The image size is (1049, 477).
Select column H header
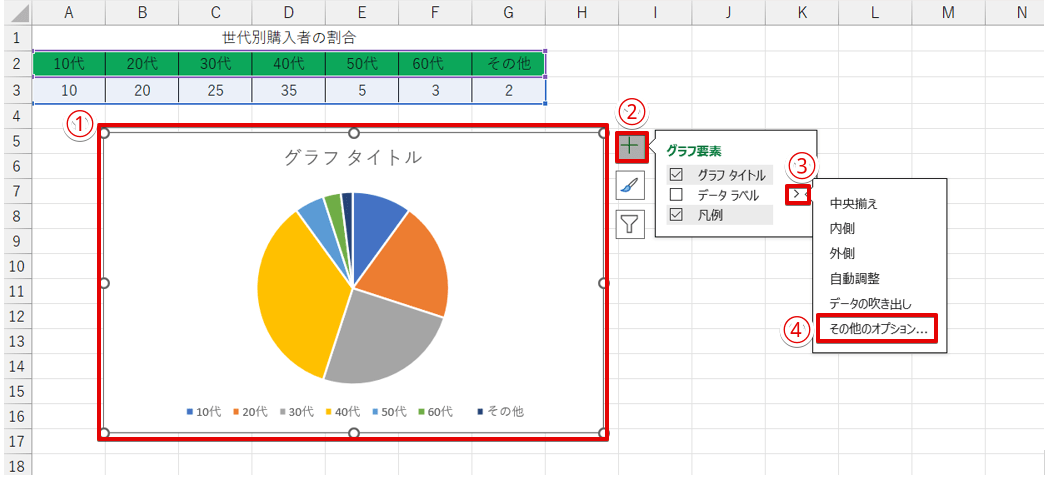pos(581,12)
